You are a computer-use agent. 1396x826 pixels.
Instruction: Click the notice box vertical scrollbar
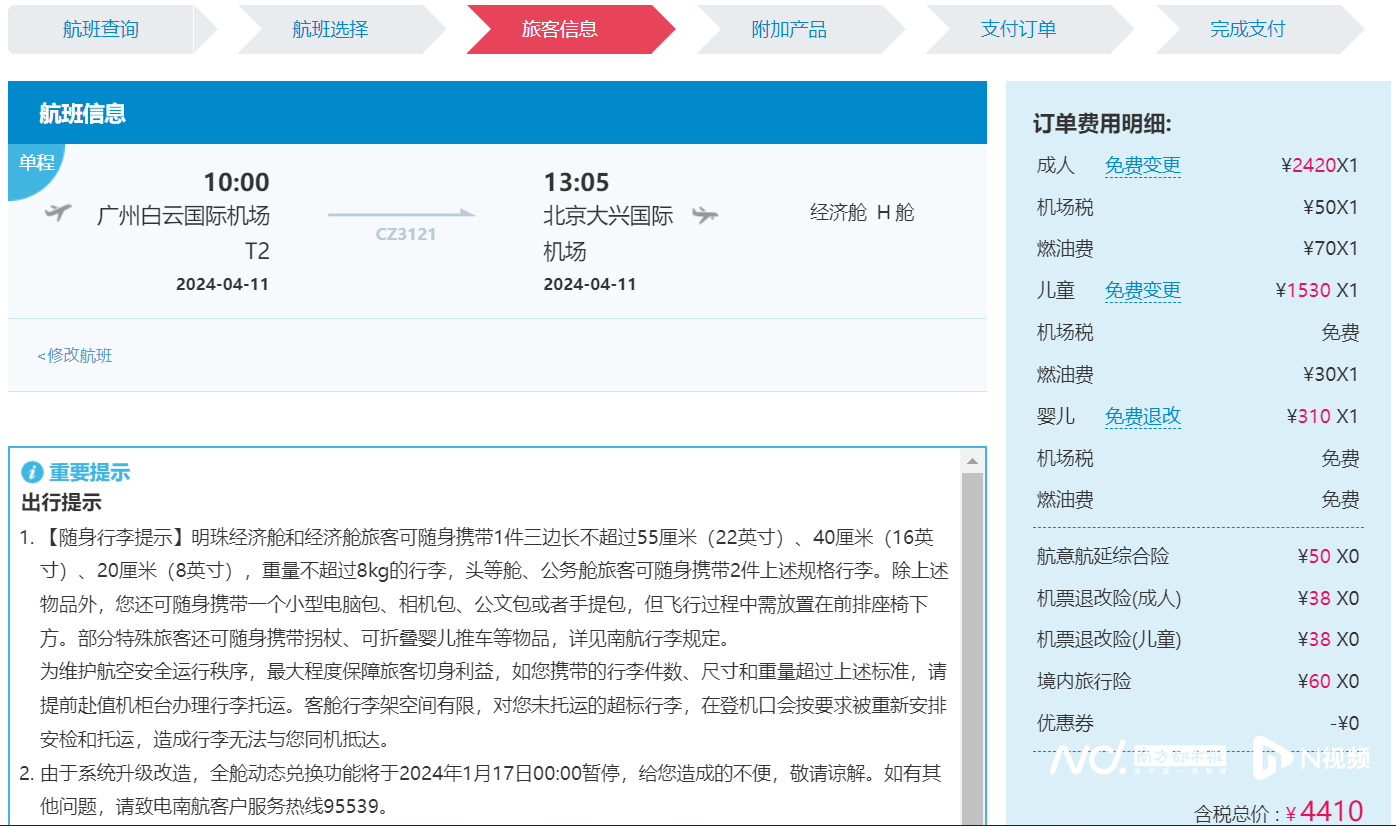(x=971, y=640)
